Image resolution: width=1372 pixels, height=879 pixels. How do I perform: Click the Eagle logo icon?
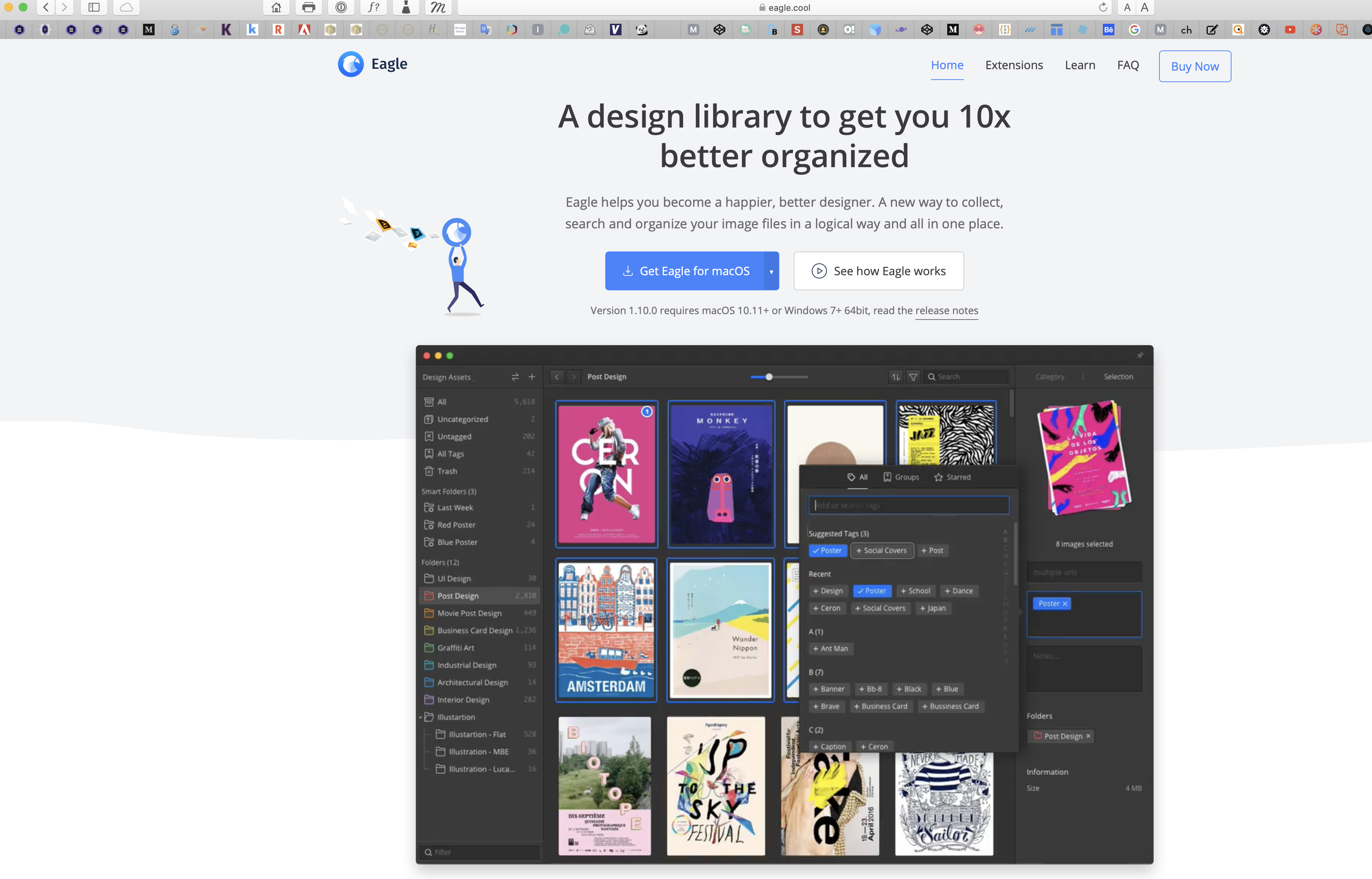click(x=351, y=64)
